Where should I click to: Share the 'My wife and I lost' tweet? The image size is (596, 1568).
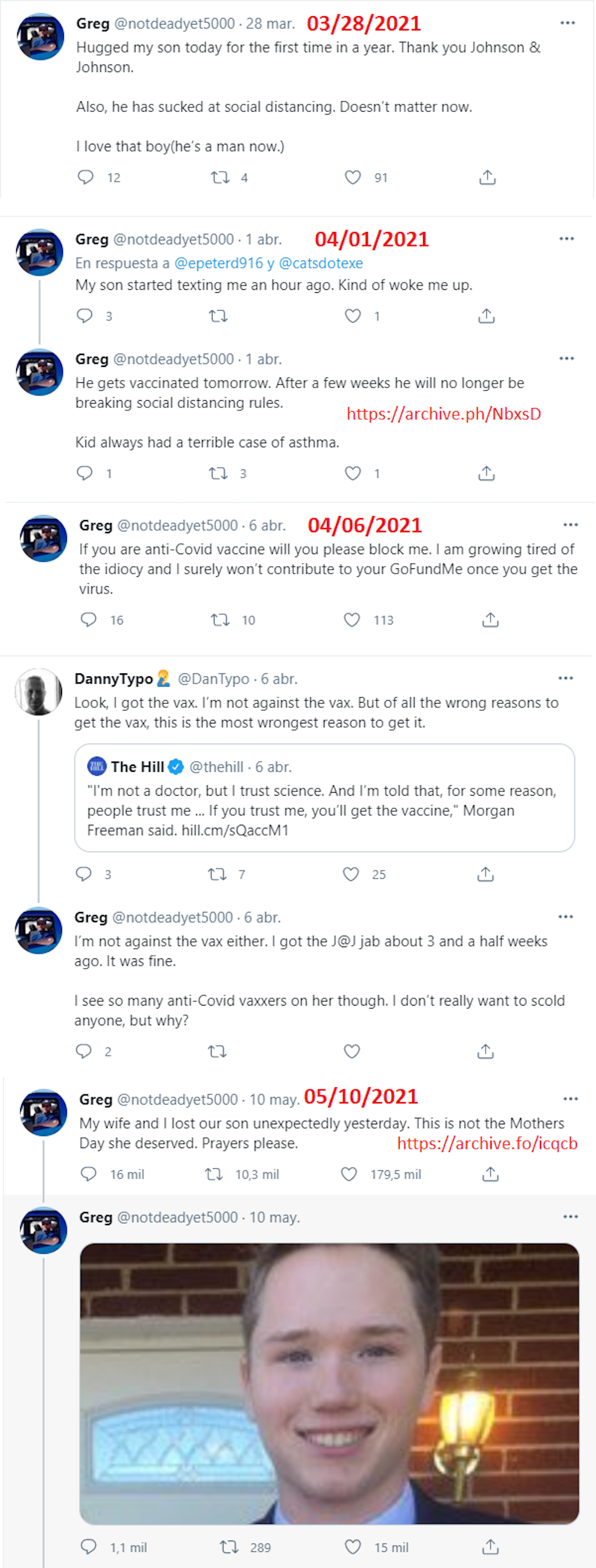tap(490, 1174)
